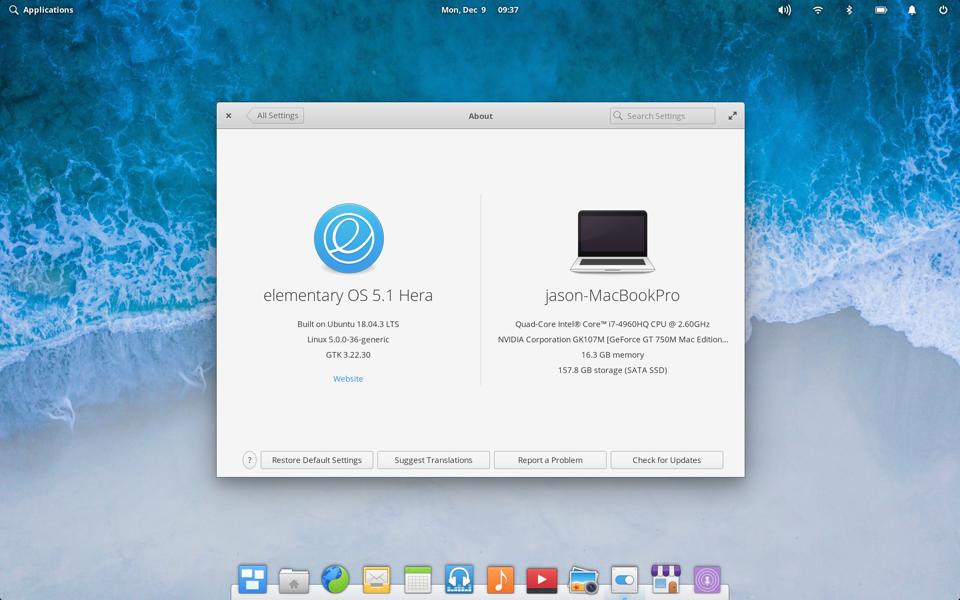
Task: Click the Search Settings field
Action: [663, 116]
